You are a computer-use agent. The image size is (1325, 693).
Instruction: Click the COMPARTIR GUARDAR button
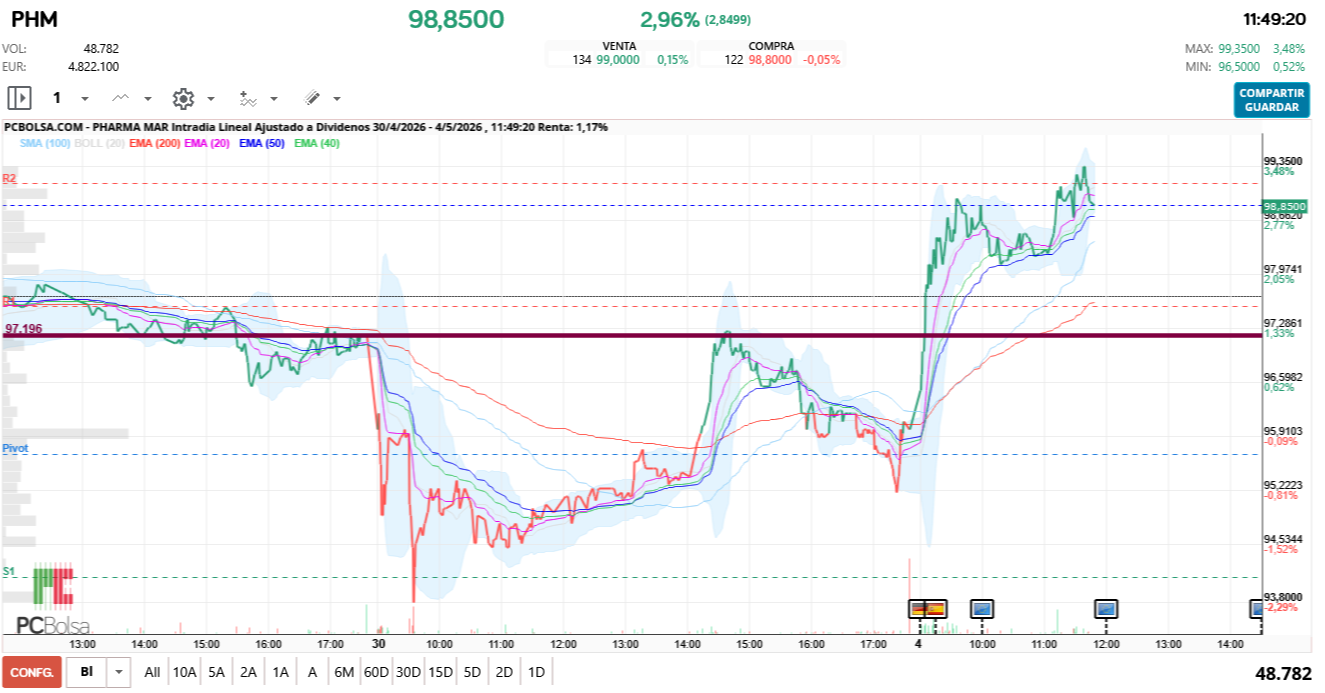[x=1271, y=100]
